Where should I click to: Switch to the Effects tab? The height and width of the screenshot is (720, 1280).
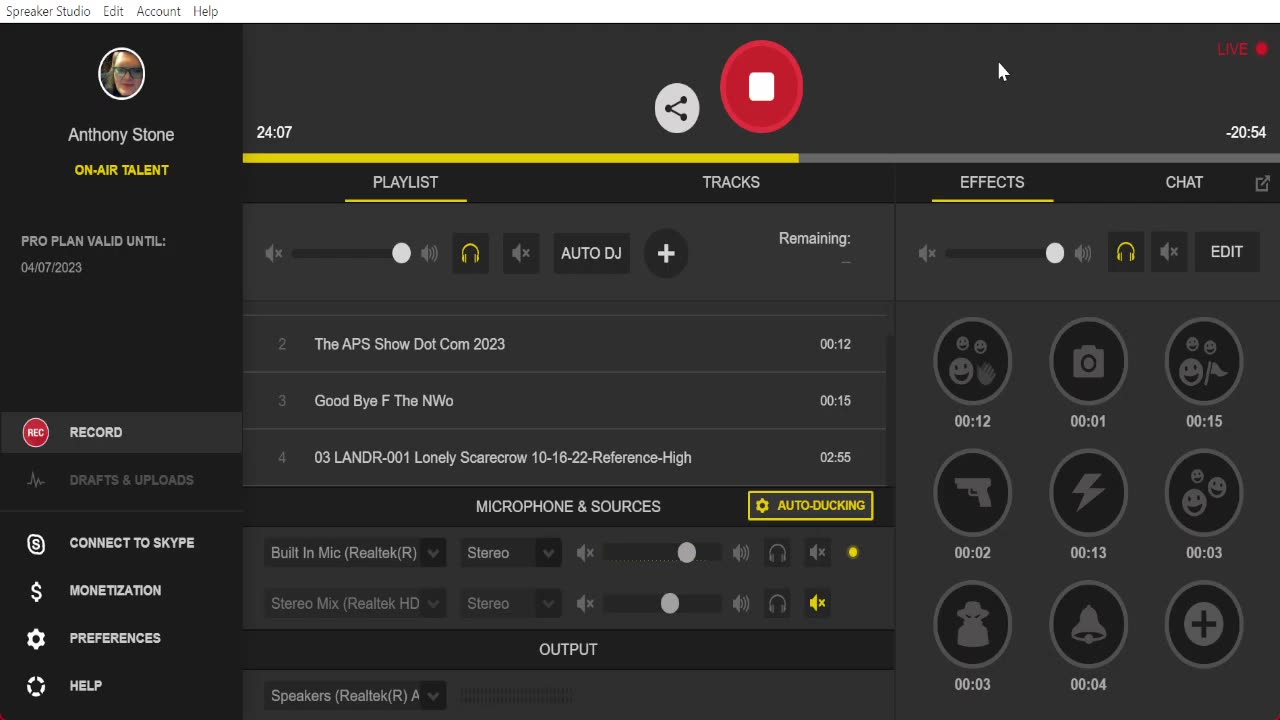tap(992, 182)
